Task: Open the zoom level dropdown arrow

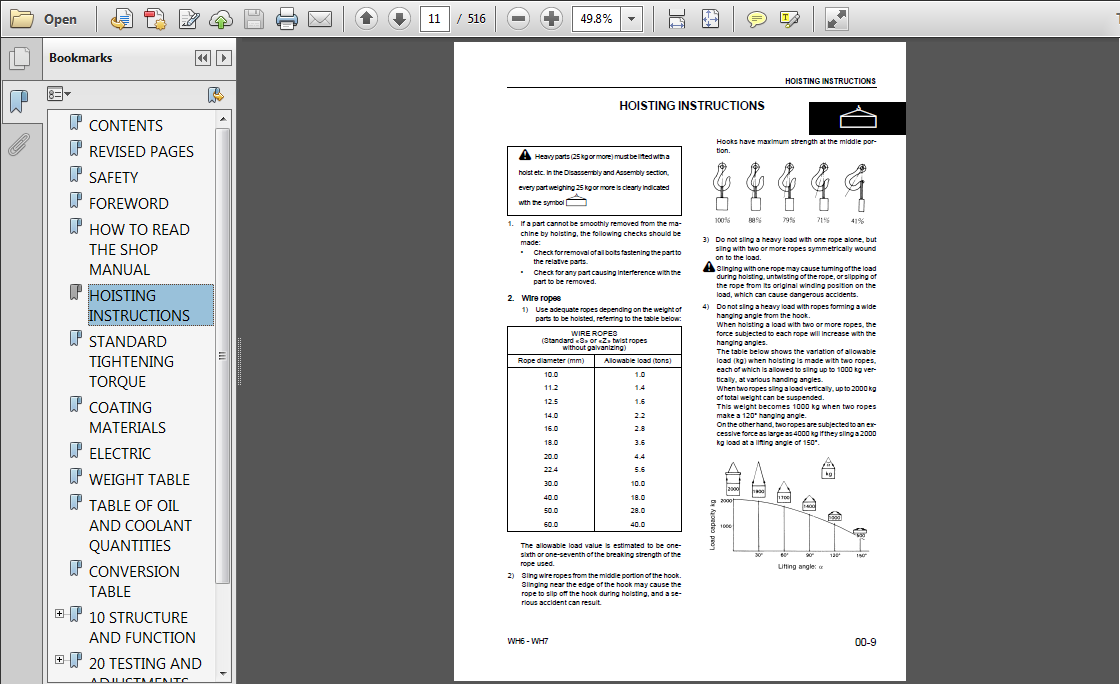Action: point(631,19)
